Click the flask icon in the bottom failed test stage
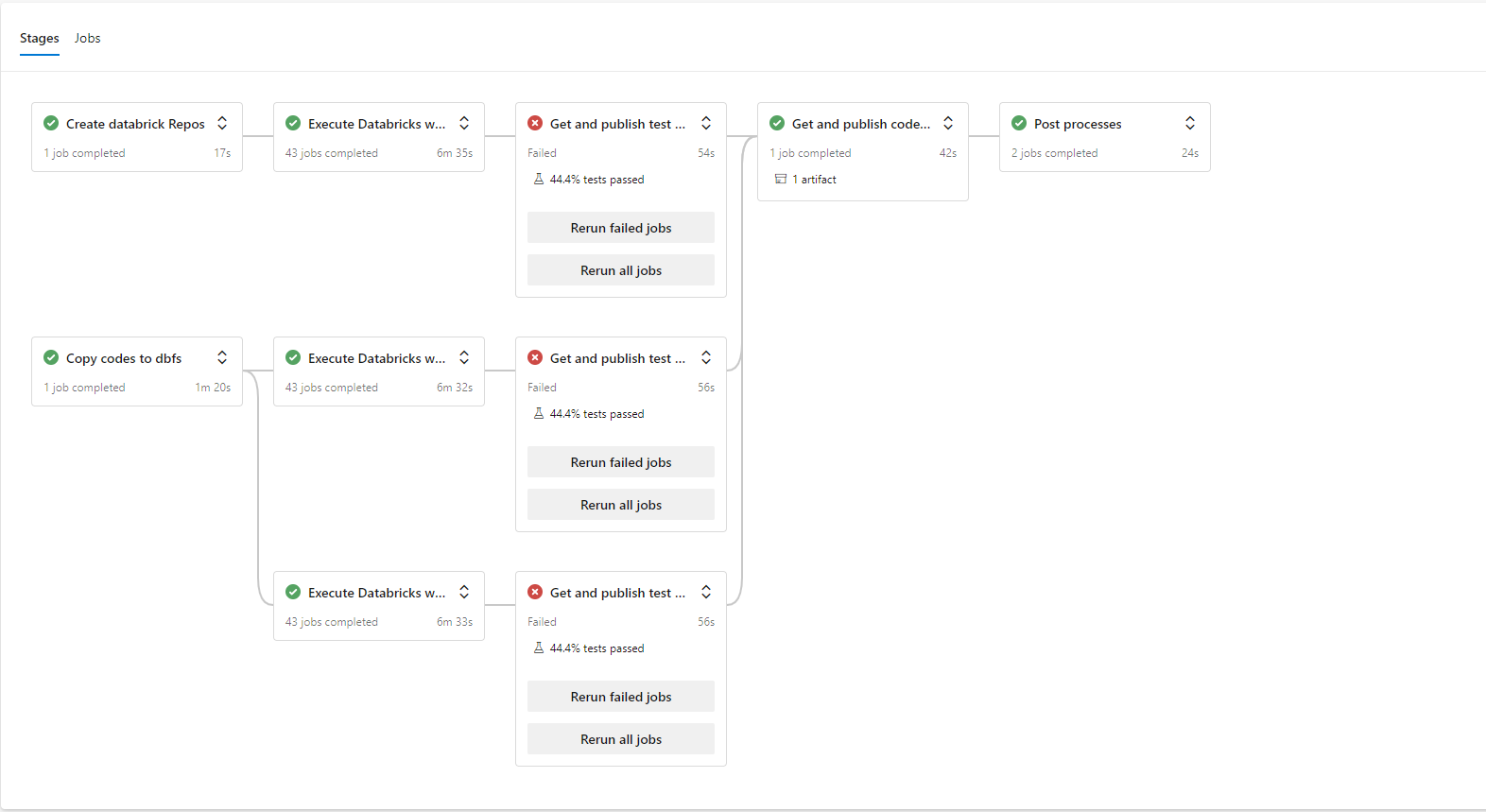Screen dimensions: 1486x812 click(x=539, y=648)
